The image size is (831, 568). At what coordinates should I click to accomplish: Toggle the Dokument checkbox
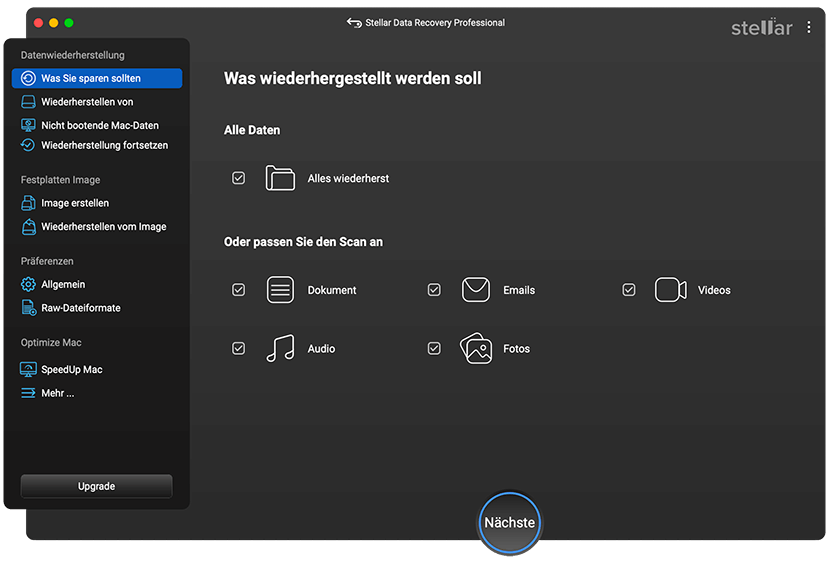[238, 290]
